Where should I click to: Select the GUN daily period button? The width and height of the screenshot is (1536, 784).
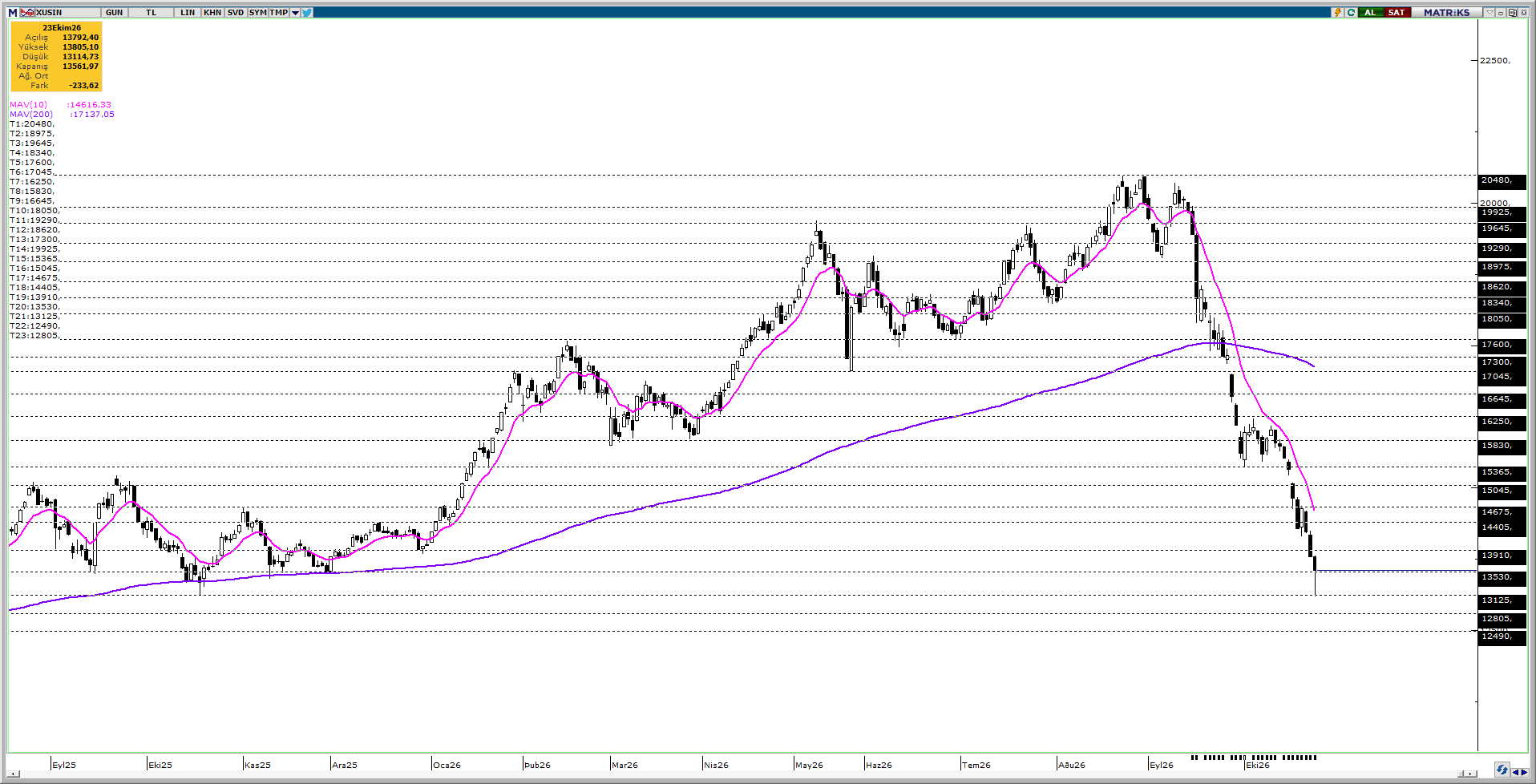point(114,12)
